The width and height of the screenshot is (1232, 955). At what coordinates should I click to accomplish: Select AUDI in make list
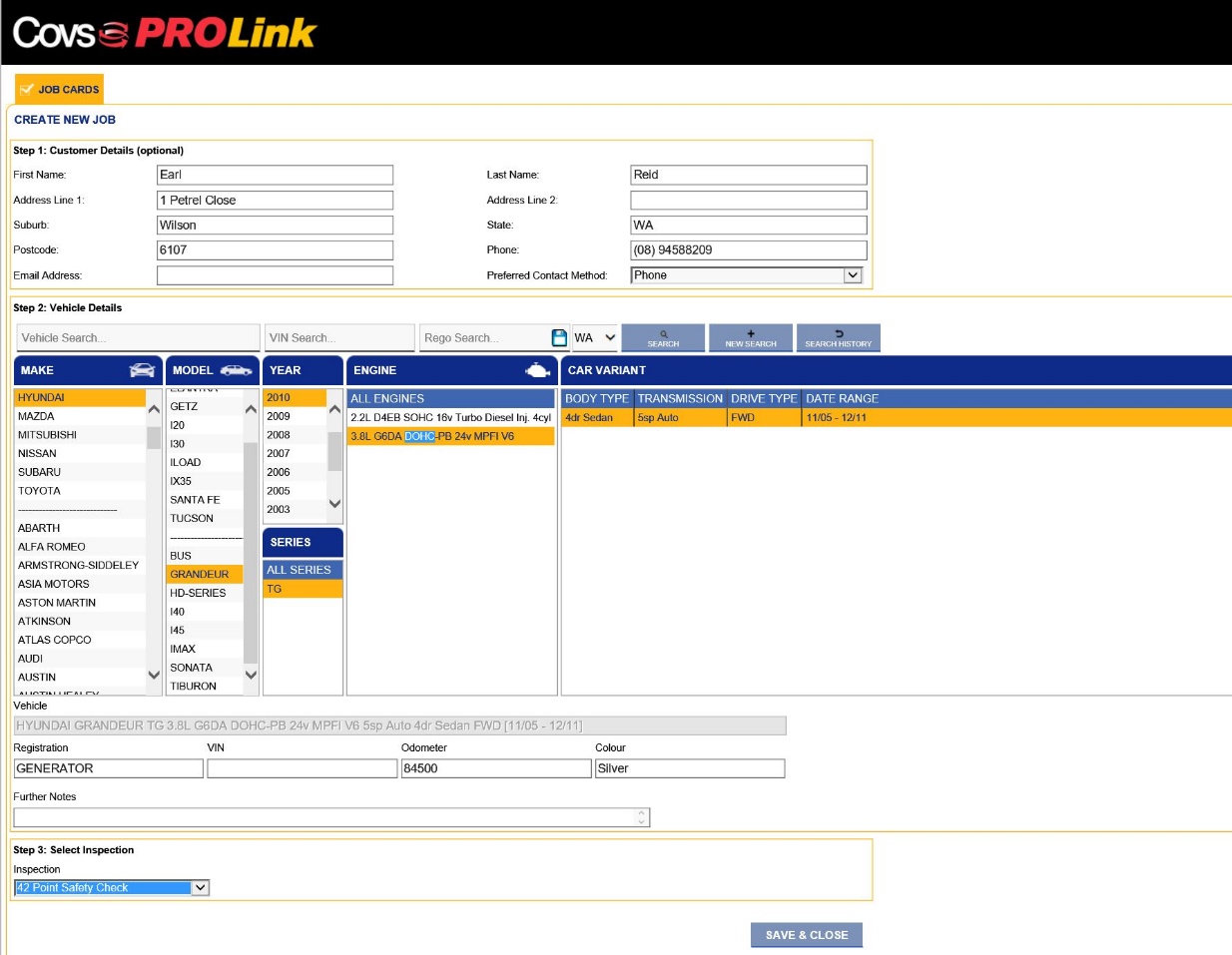80,659
